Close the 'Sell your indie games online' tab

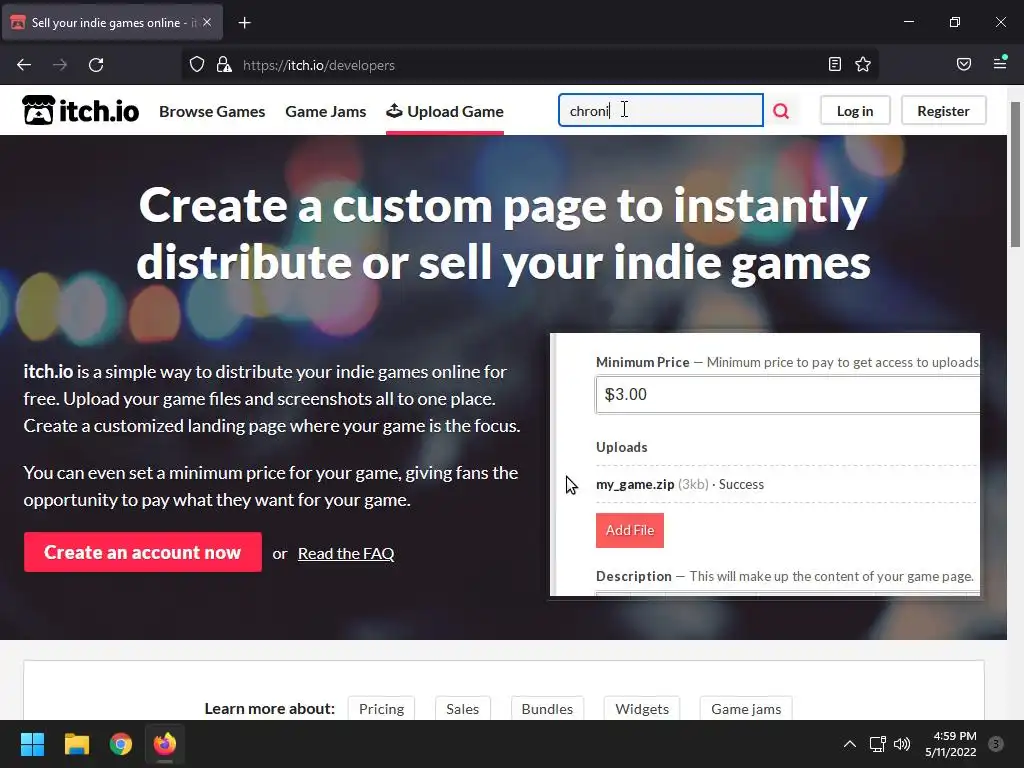coord(206,22)
